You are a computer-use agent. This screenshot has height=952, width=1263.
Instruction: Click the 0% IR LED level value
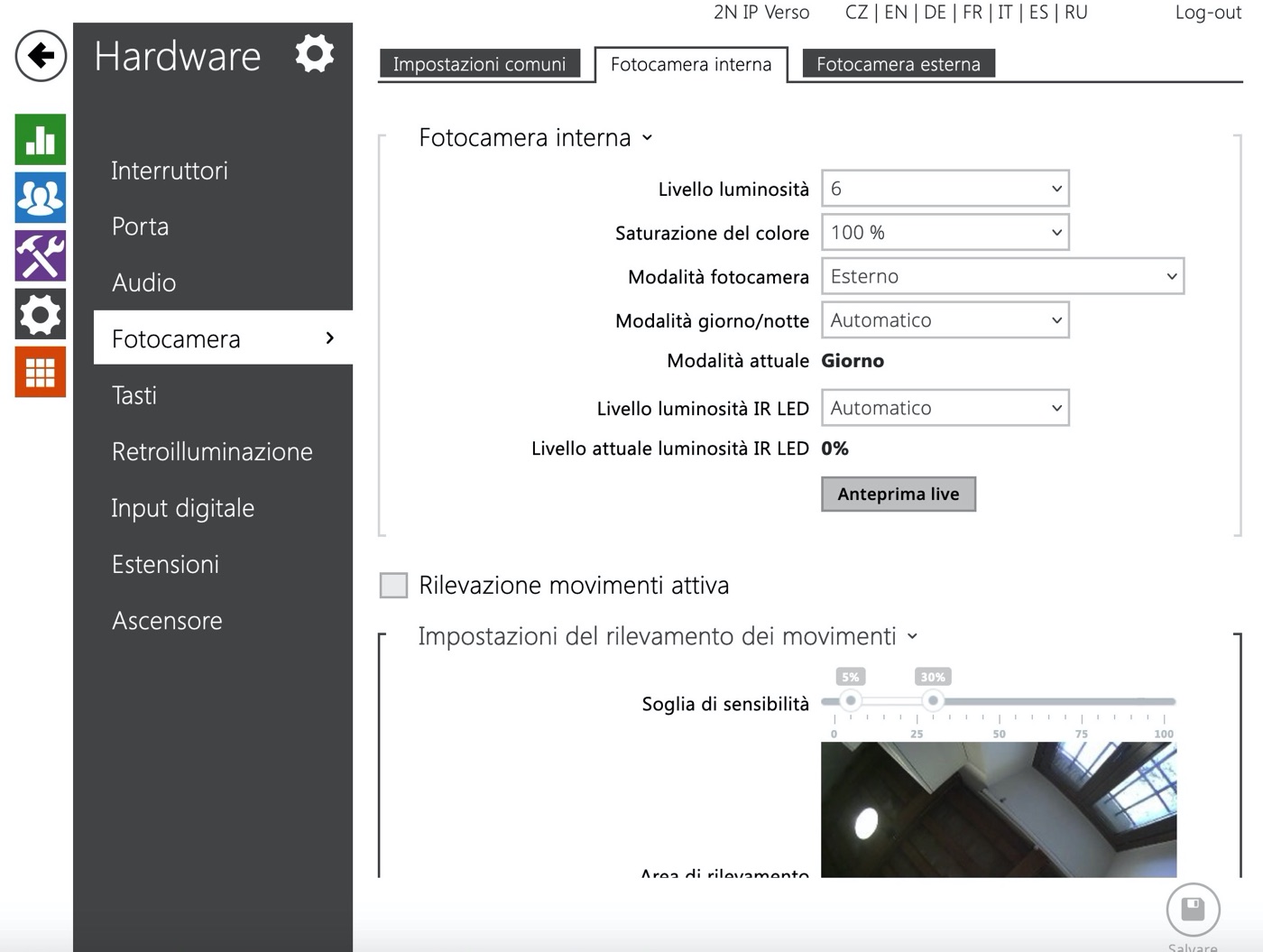[x=834, y=448]
